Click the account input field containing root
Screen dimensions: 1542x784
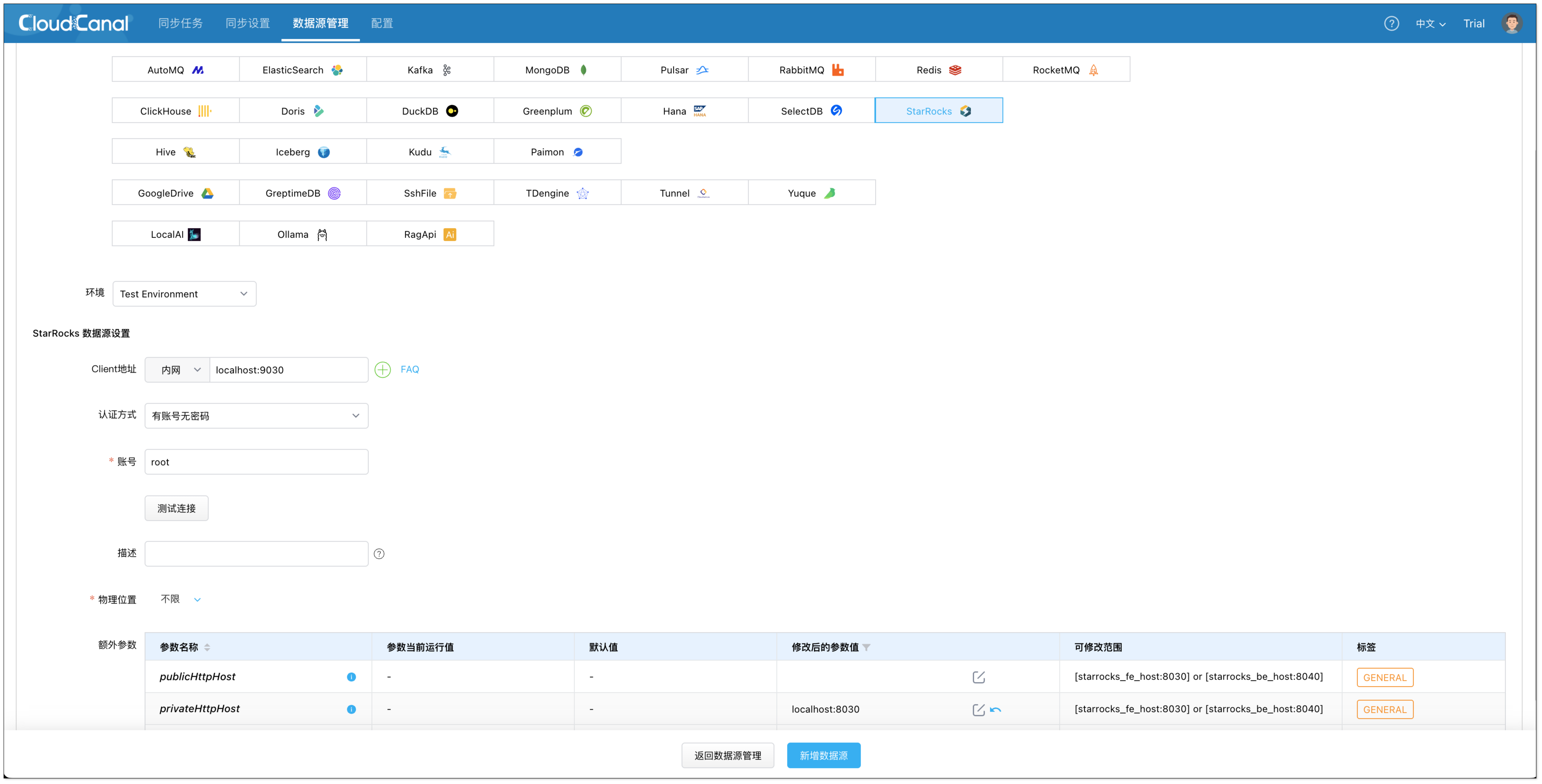tap(256, 462)
